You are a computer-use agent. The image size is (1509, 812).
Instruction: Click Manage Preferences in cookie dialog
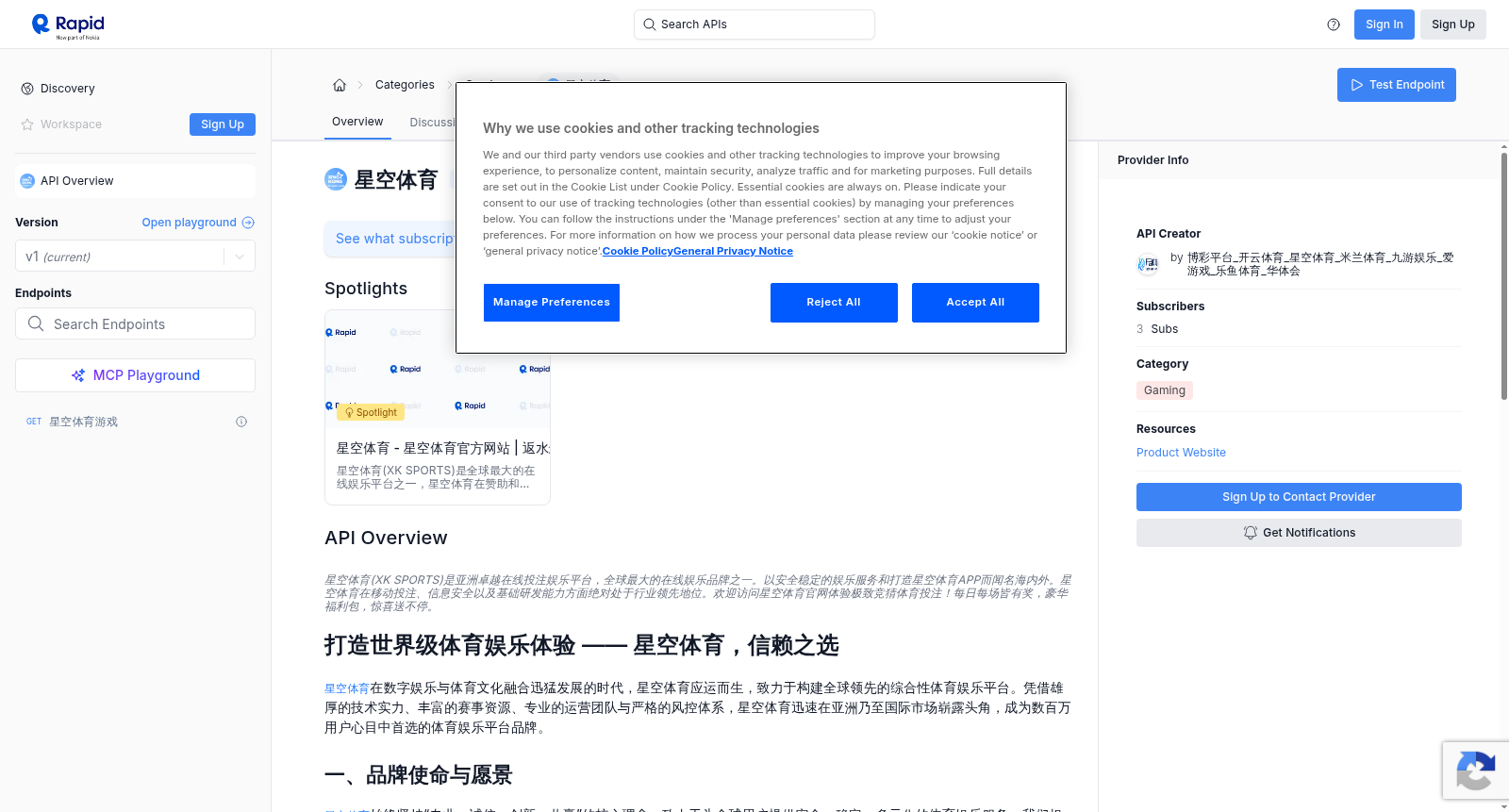552,303
